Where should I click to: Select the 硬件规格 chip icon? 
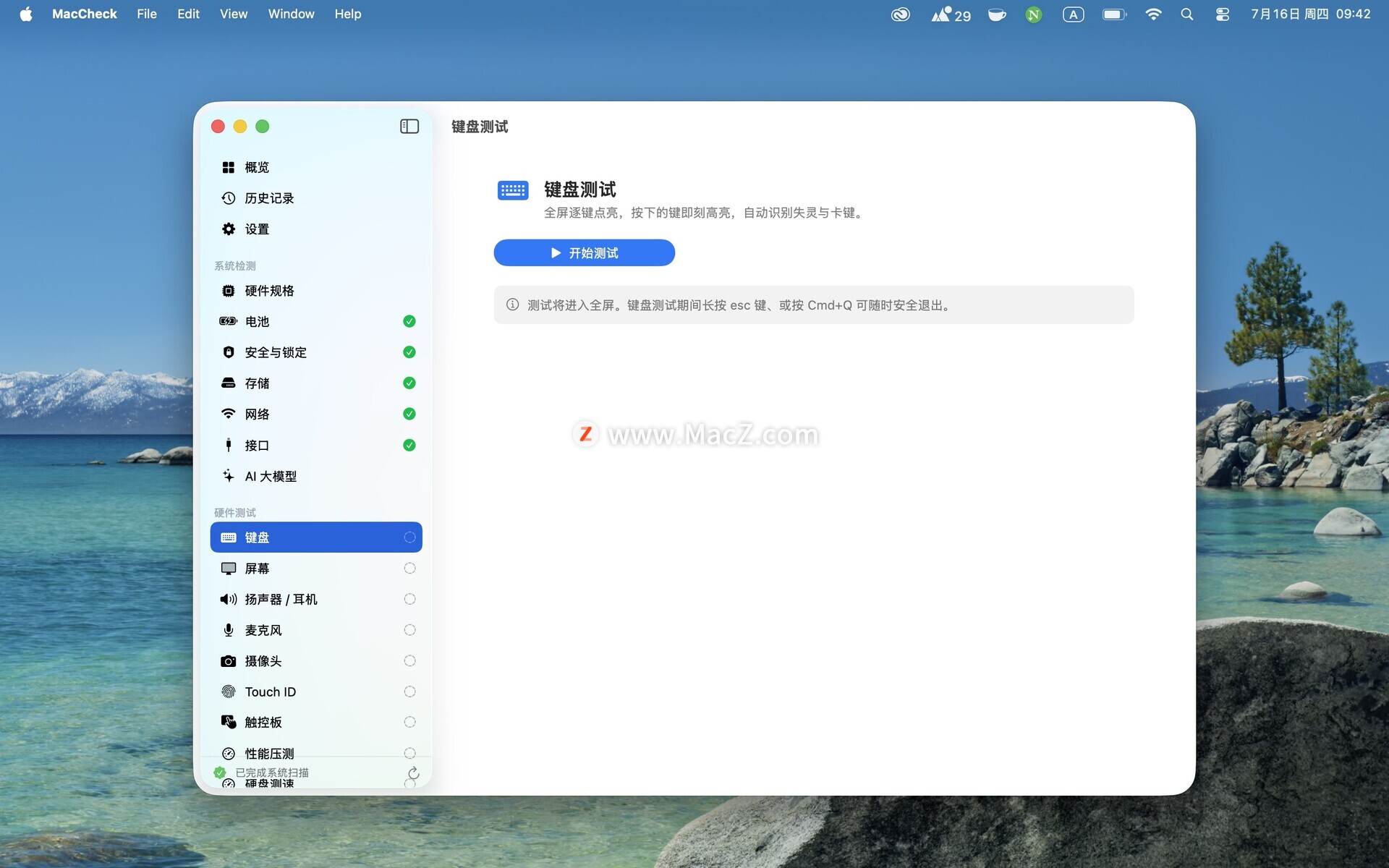(229, 291)
